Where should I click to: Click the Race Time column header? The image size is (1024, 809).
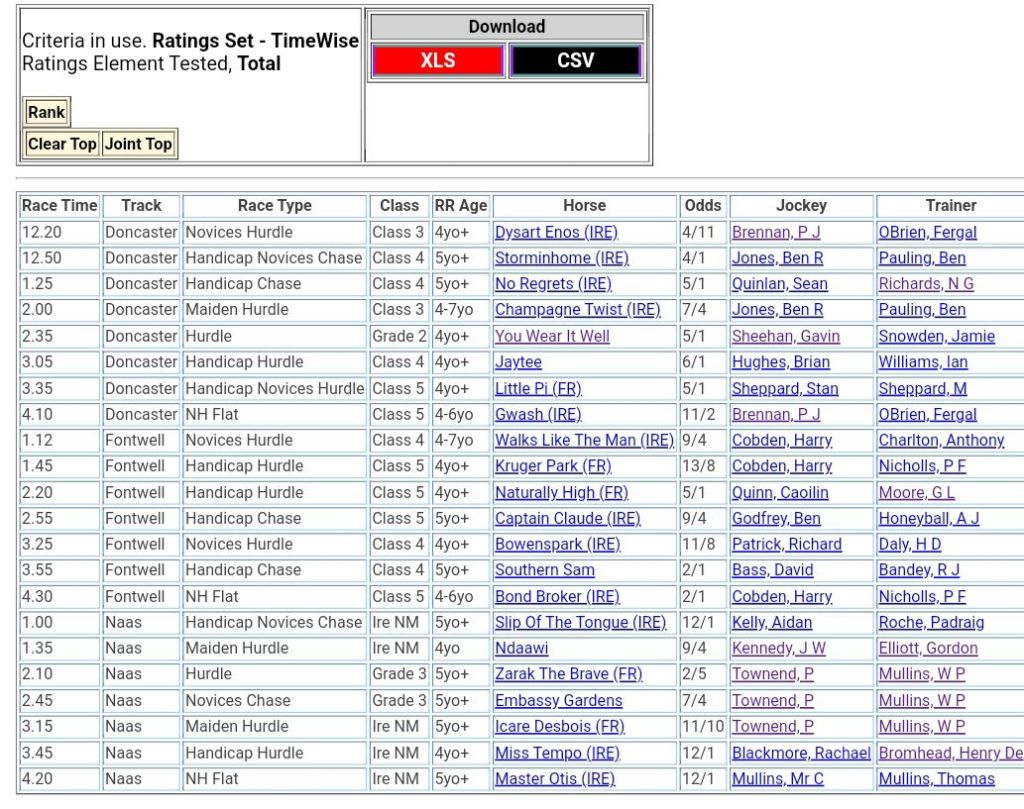coord(60,205)
